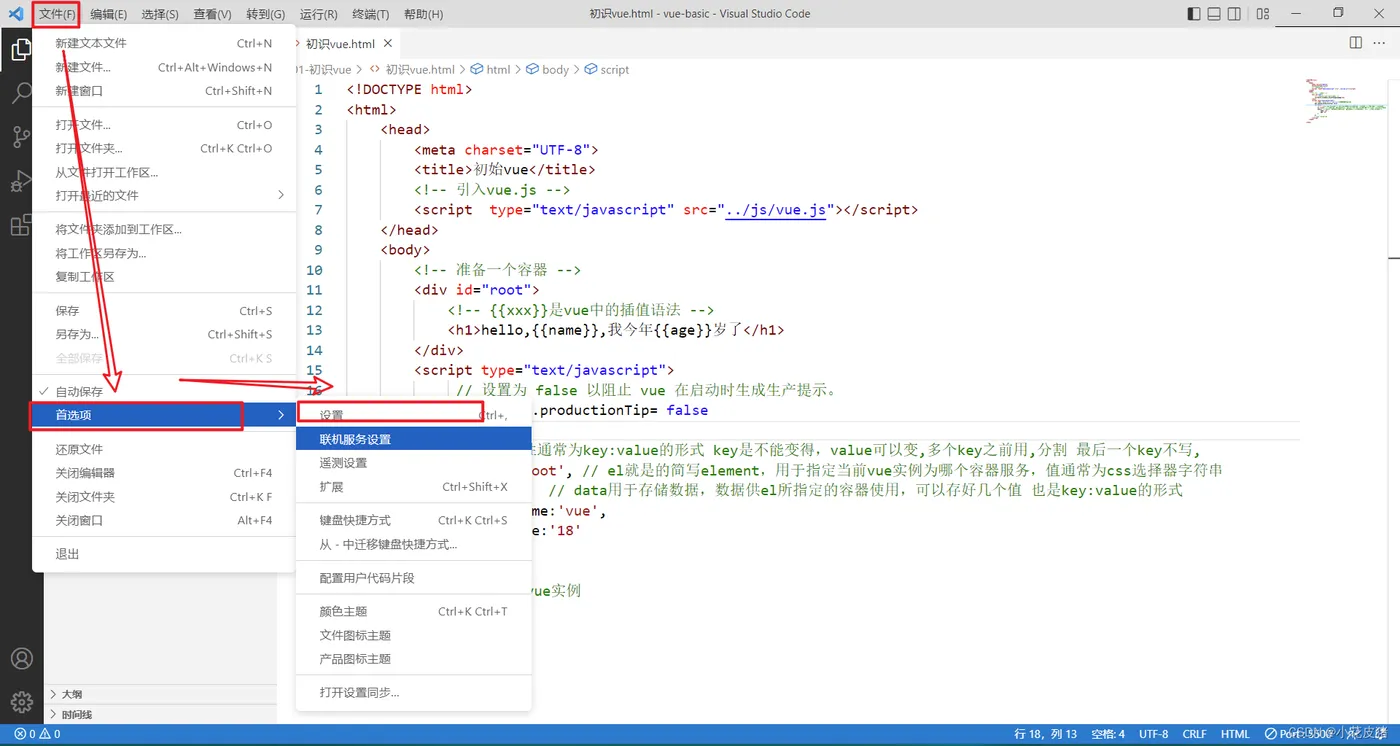Open the Search view in activity bar

(21, 94)
